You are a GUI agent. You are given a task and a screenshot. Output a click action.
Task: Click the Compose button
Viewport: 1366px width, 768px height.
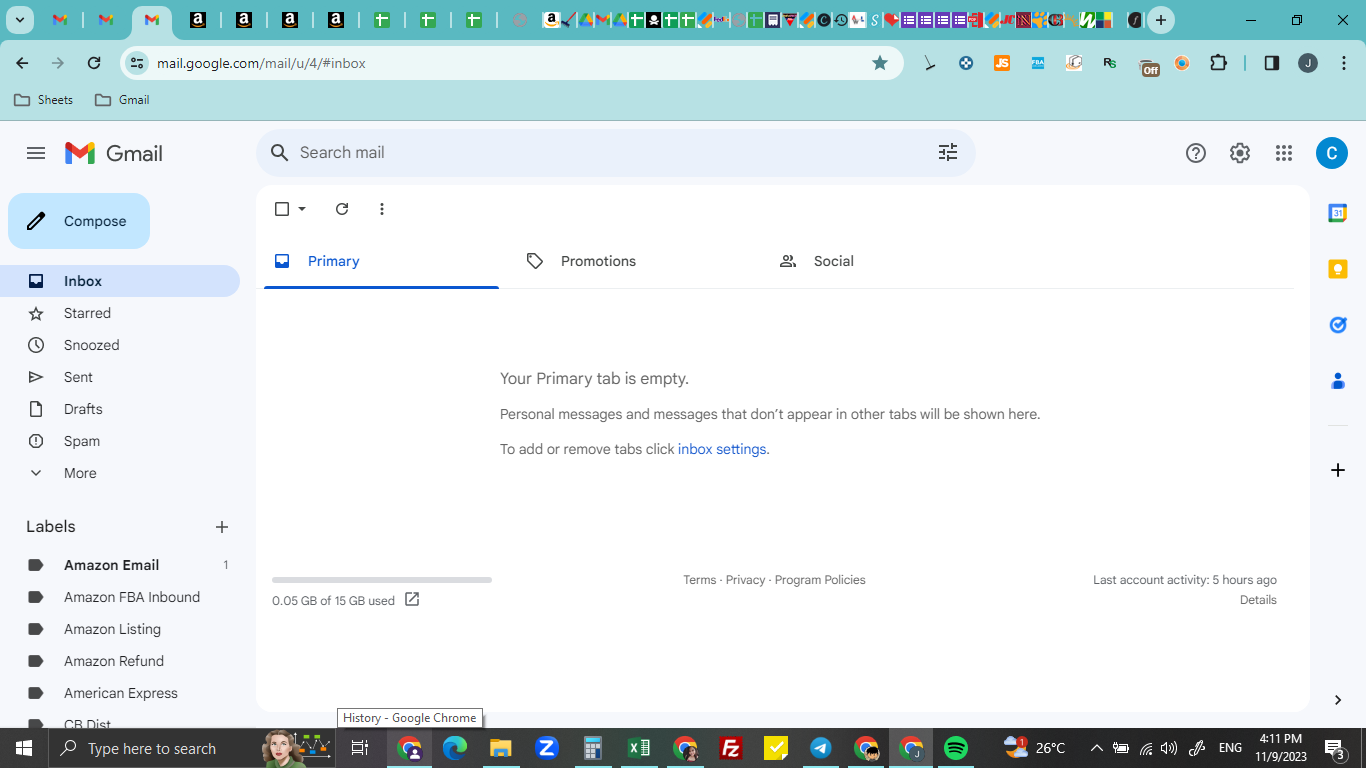point(79,221)
